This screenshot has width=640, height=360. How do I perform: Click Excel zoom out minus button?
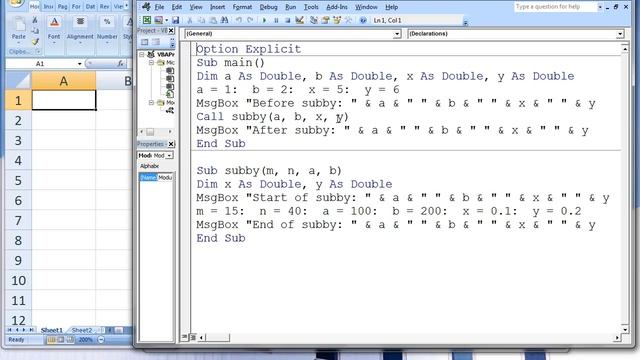click(101, 340)
